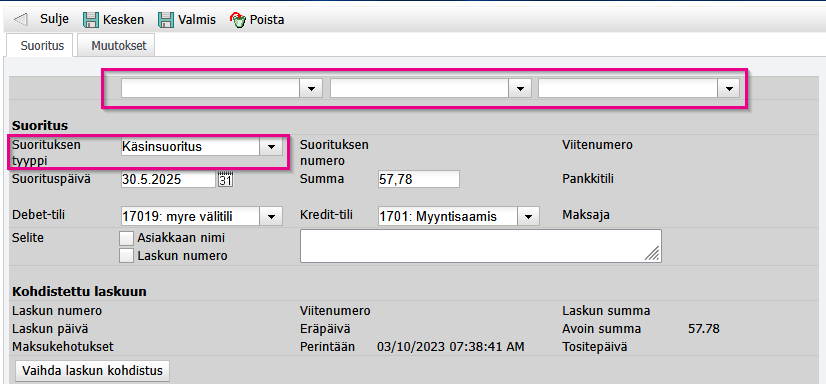Click the Viitenumero label beside Suorituksen numero
This screenshot has width=826, height=384.
(x=597, y=144)
